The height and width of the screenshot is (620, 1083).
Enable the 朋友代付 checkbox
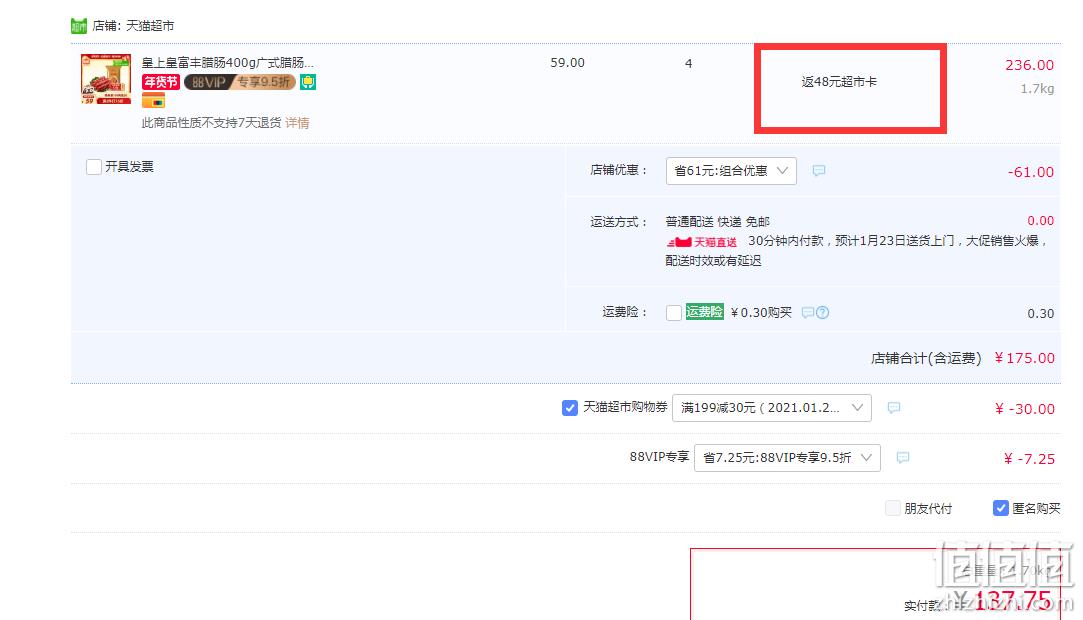[x=893, y=508]
